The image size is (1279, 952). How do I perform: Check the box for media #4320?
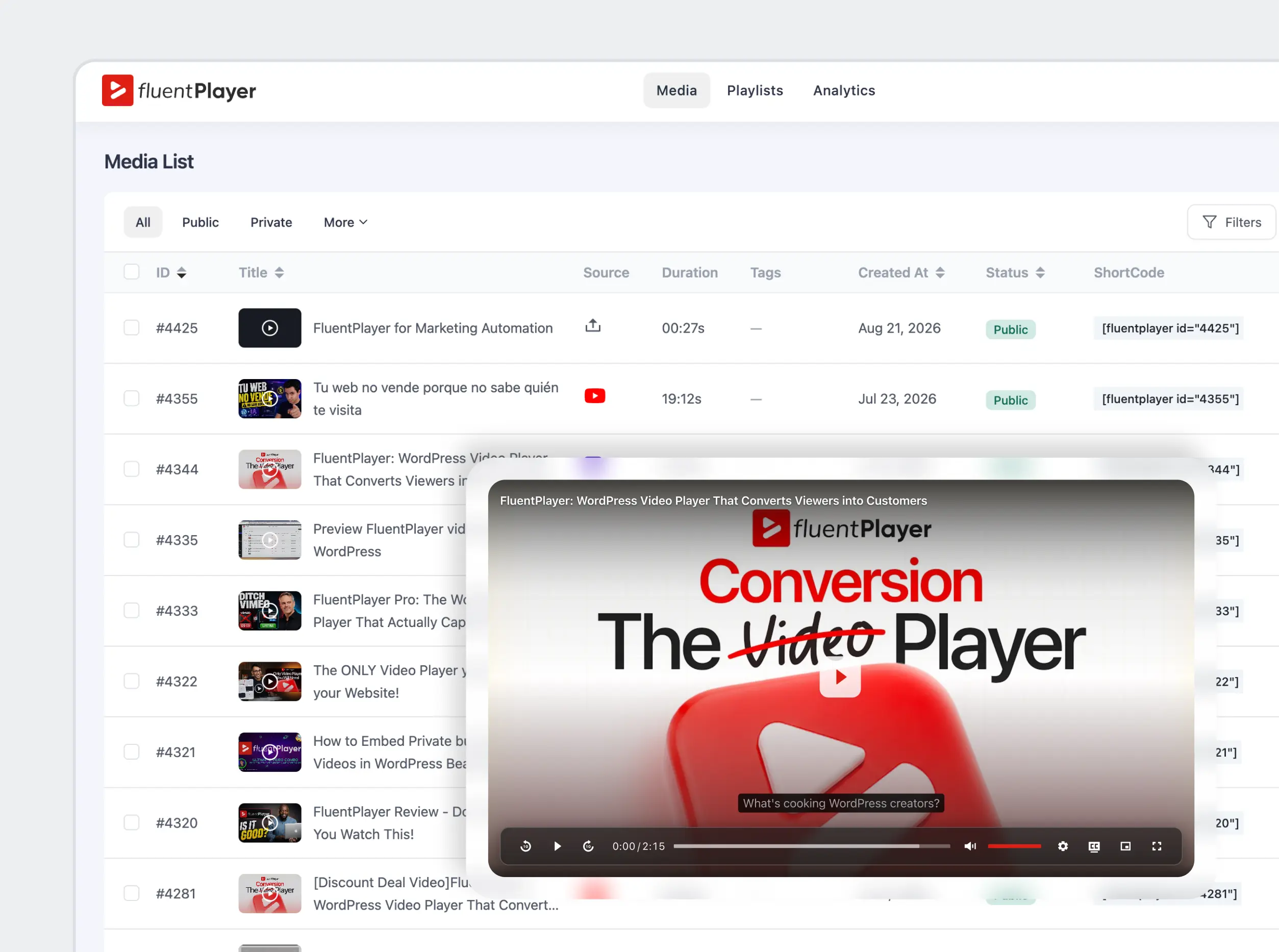coord(131,823)
